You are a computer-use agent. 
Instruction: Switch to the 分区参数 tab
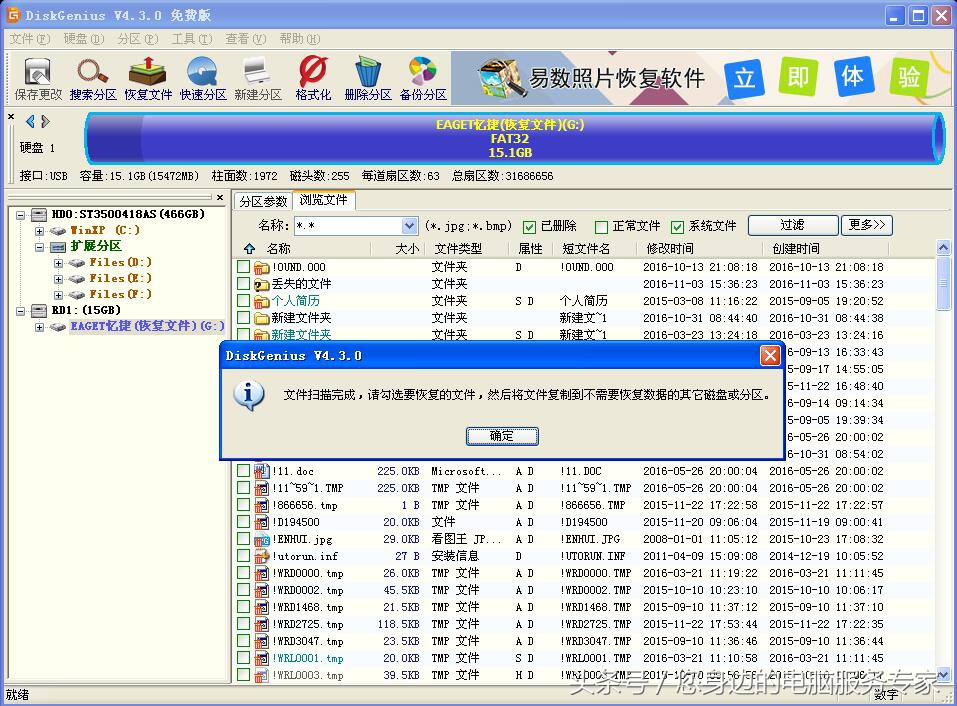click(x=264, y=200)
